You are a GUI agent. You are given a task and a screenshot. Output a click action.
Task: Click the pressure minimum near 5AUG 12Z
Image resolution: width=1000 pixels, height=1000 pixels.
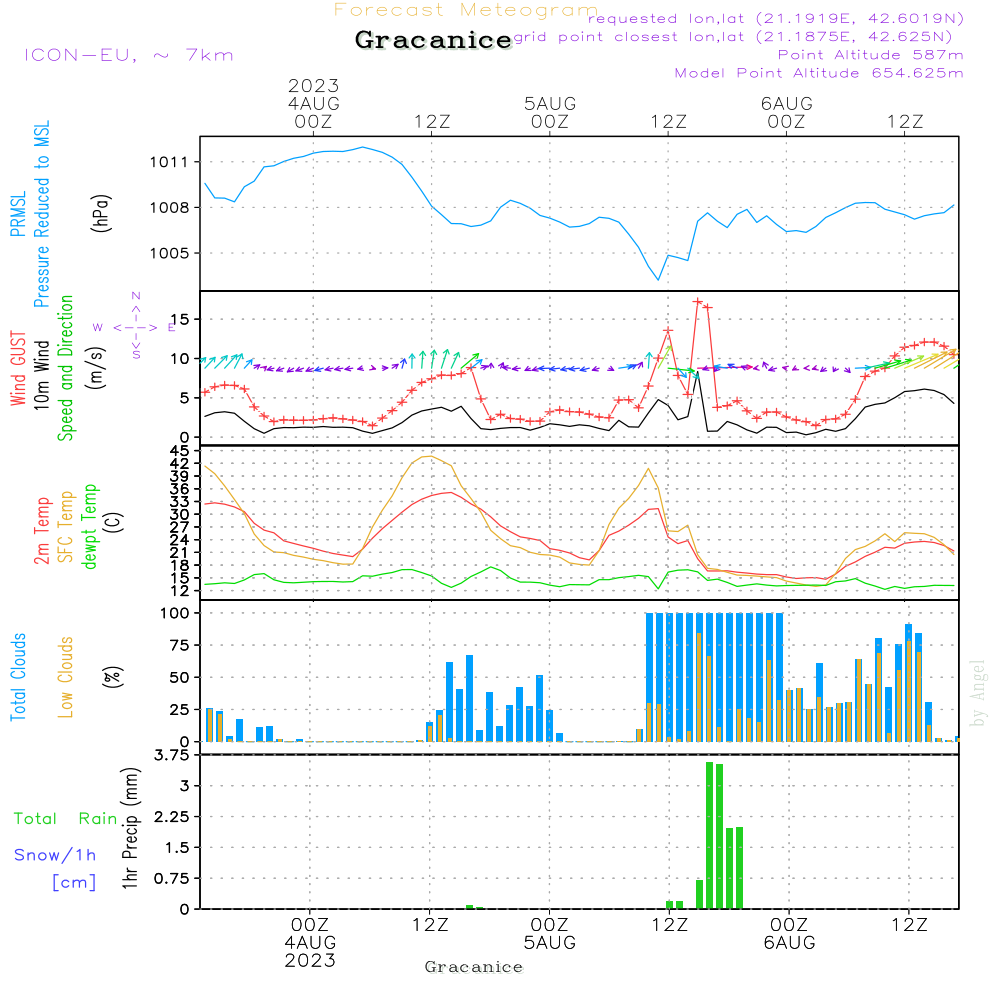(x=658, y=279)
